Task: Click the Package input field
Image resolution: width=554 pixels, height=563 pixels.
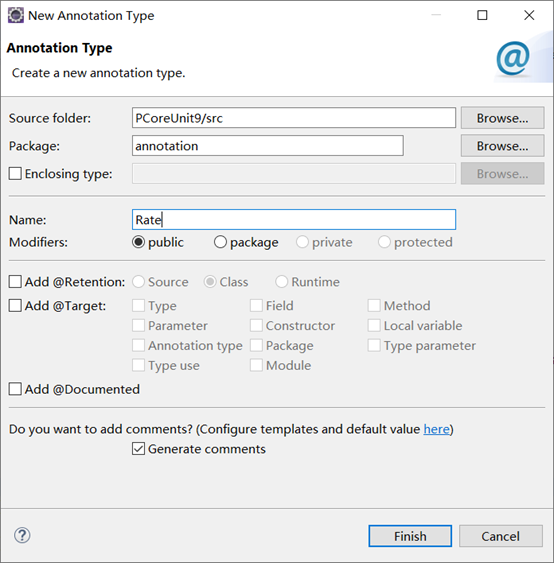Action: point(267,146)
